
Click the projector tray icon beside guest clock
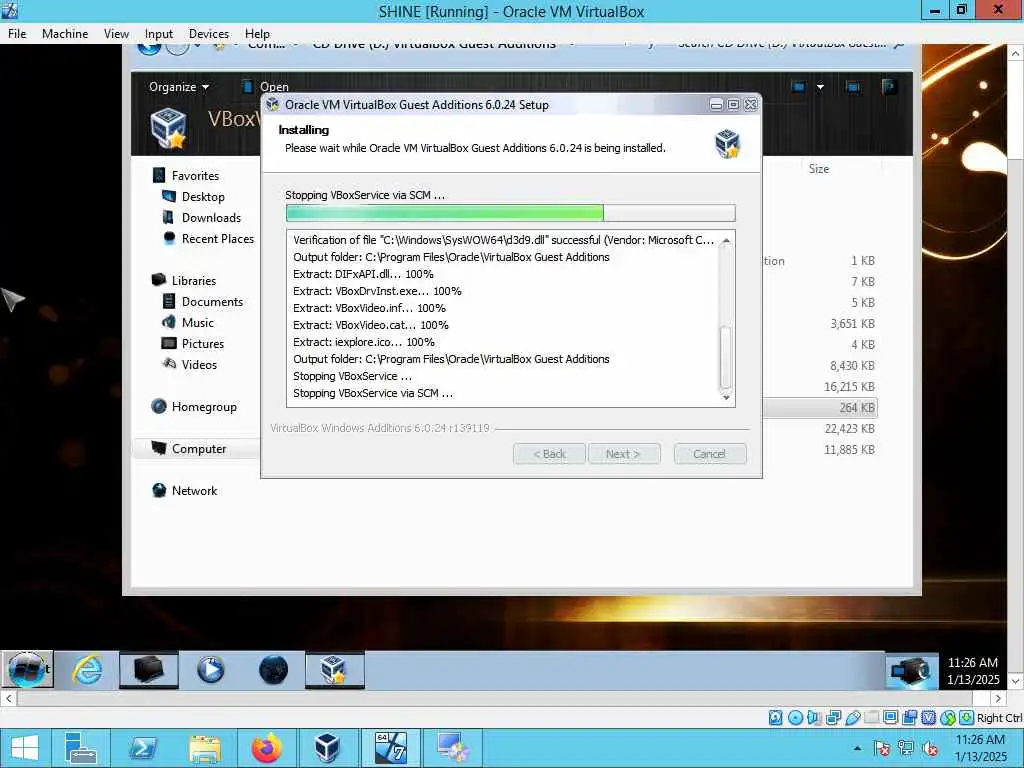(x=910, y=671)
